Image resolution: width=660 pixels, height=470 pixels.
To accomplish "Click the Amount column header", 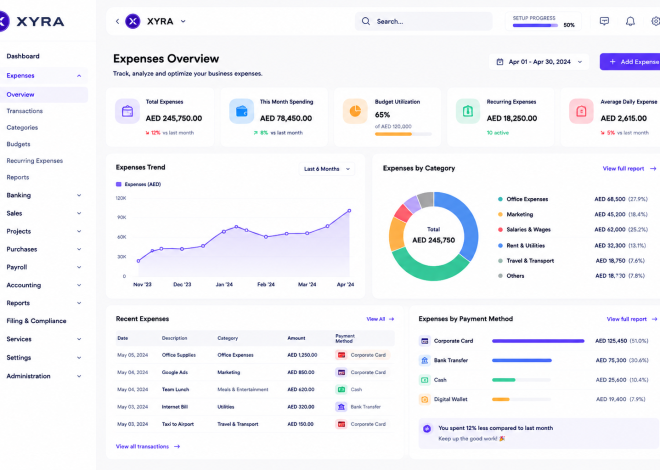I will [296, 338].
